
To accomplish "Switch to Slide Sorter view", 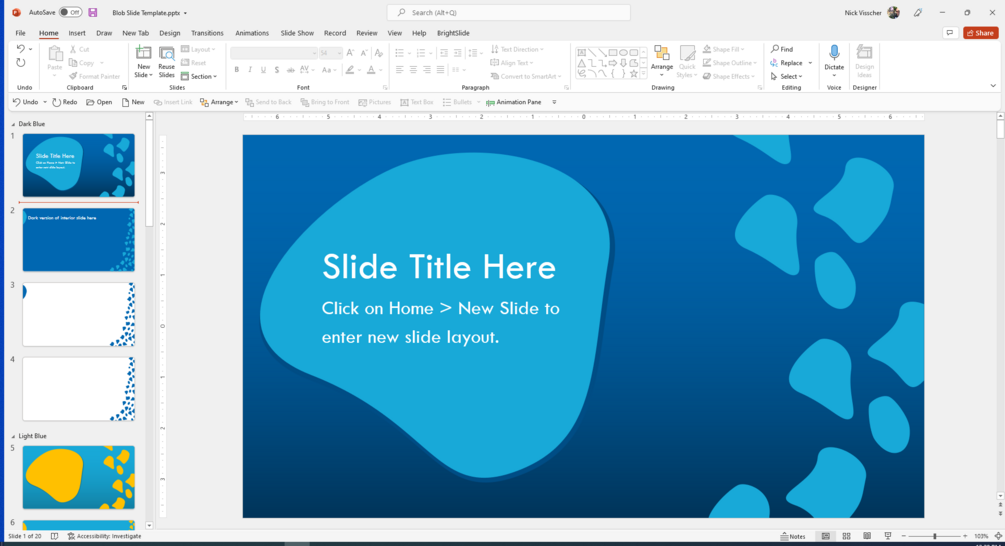I will (846, 536).
